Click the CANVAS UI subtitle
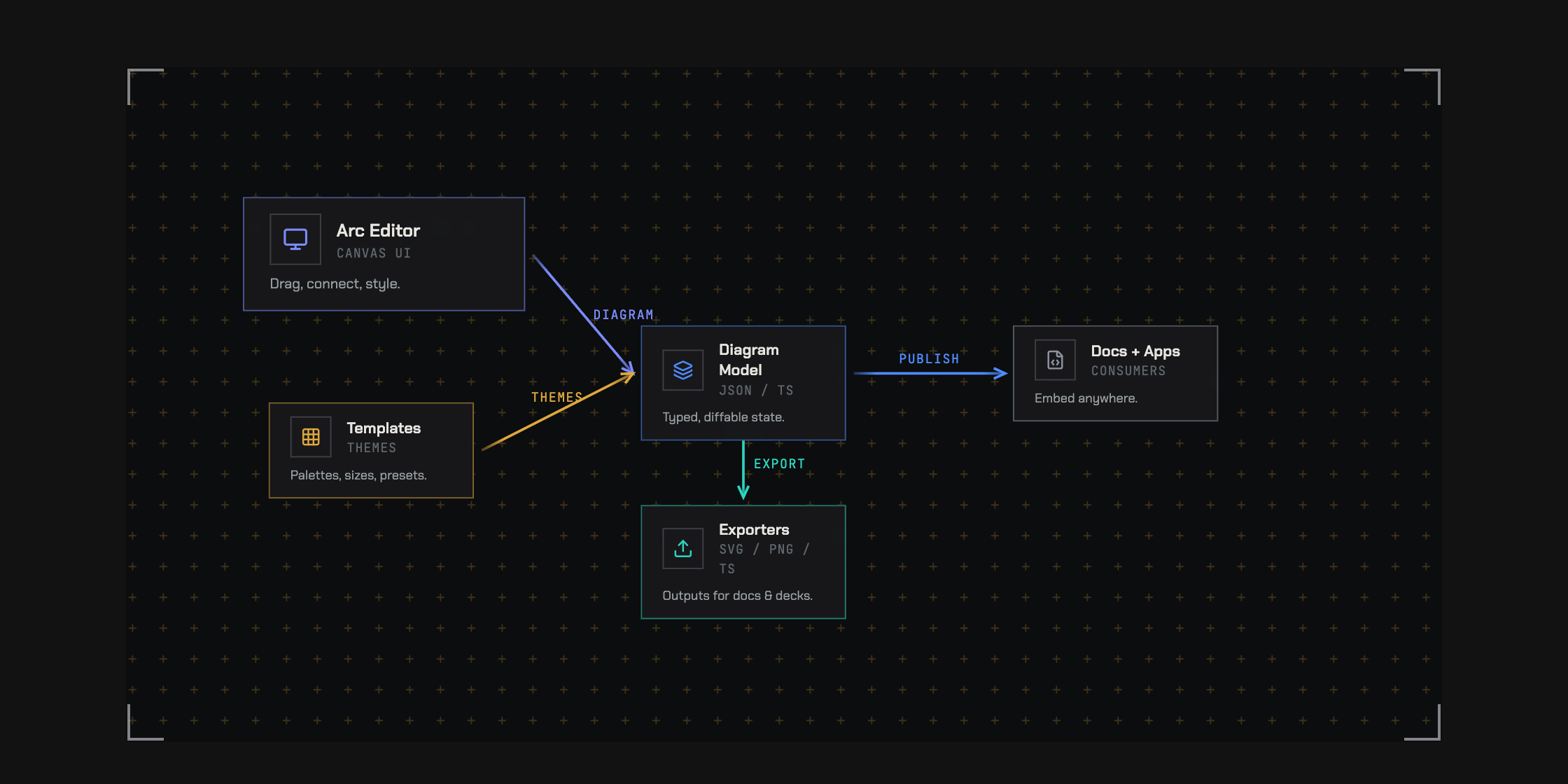The image size is (1568, 784). 374,253
